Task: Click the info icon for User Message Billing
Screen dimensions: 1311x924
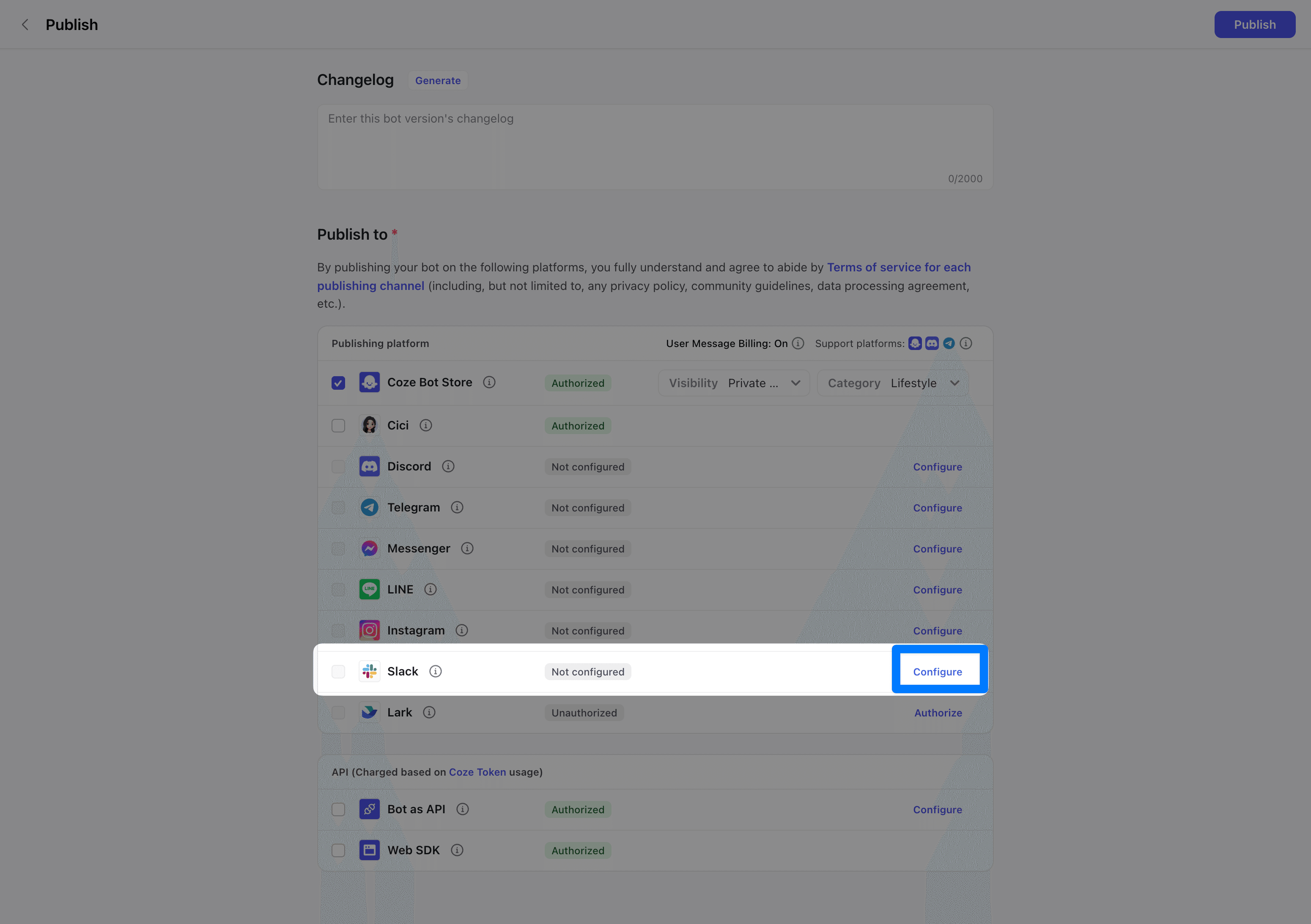Action: pyautogui.click(x=798, y=343)
